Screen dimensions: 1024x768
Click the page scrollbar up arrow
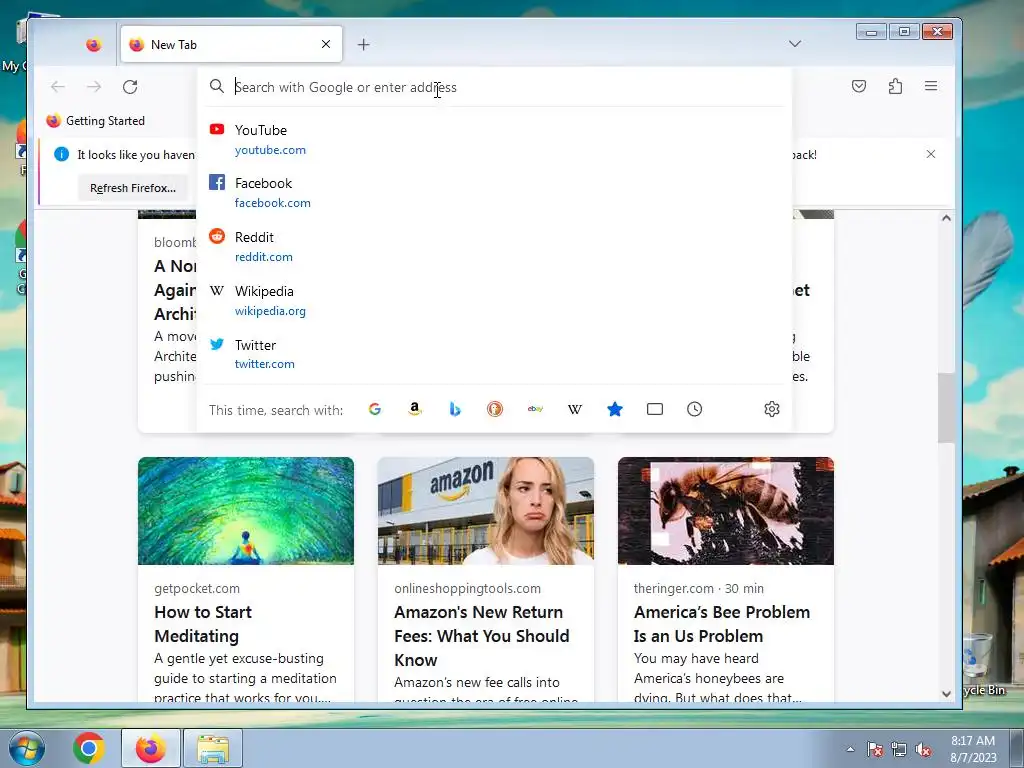pos(946,218)
